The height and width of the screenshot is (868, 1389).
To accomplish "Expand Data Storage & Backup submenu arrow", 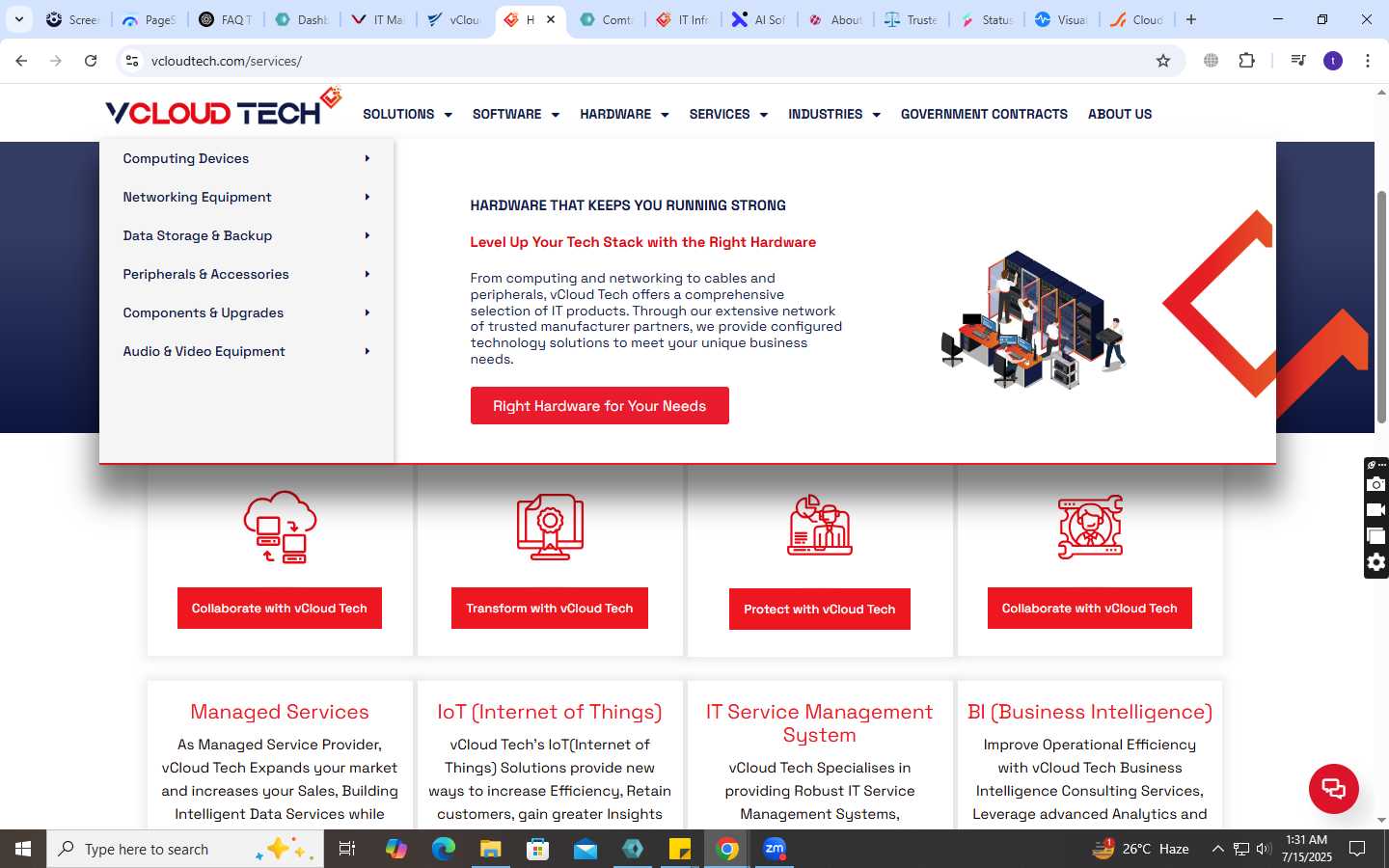I will click(368, 235).
